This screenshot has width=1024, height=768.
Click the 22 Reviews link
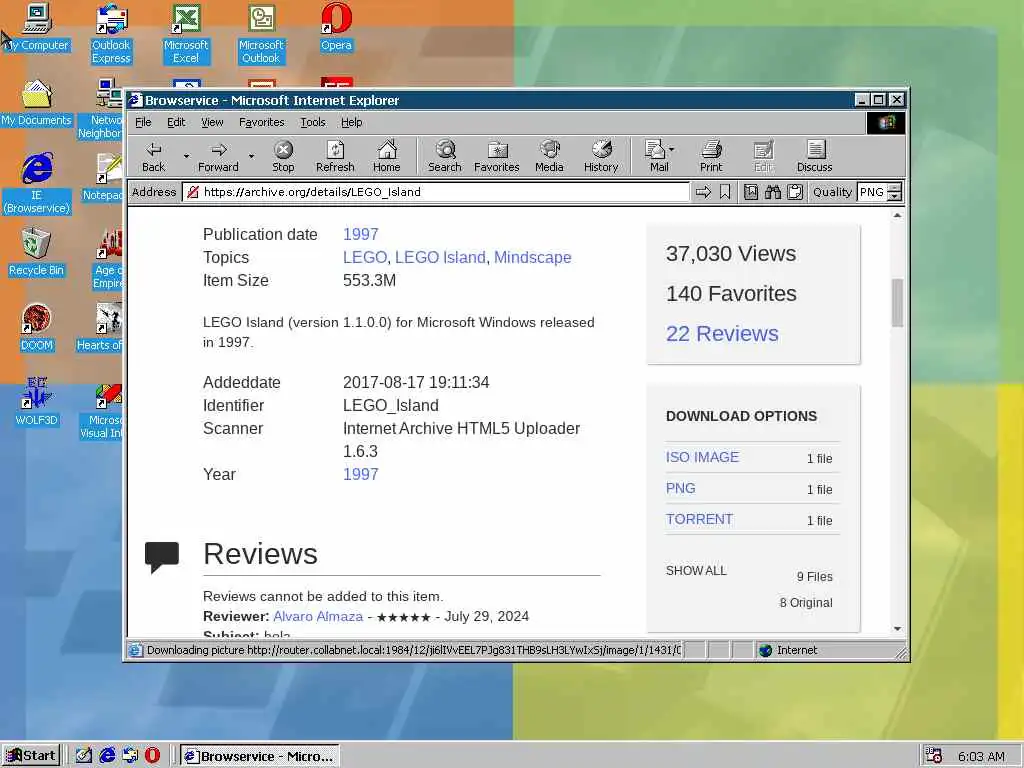[x=722, y=334]
